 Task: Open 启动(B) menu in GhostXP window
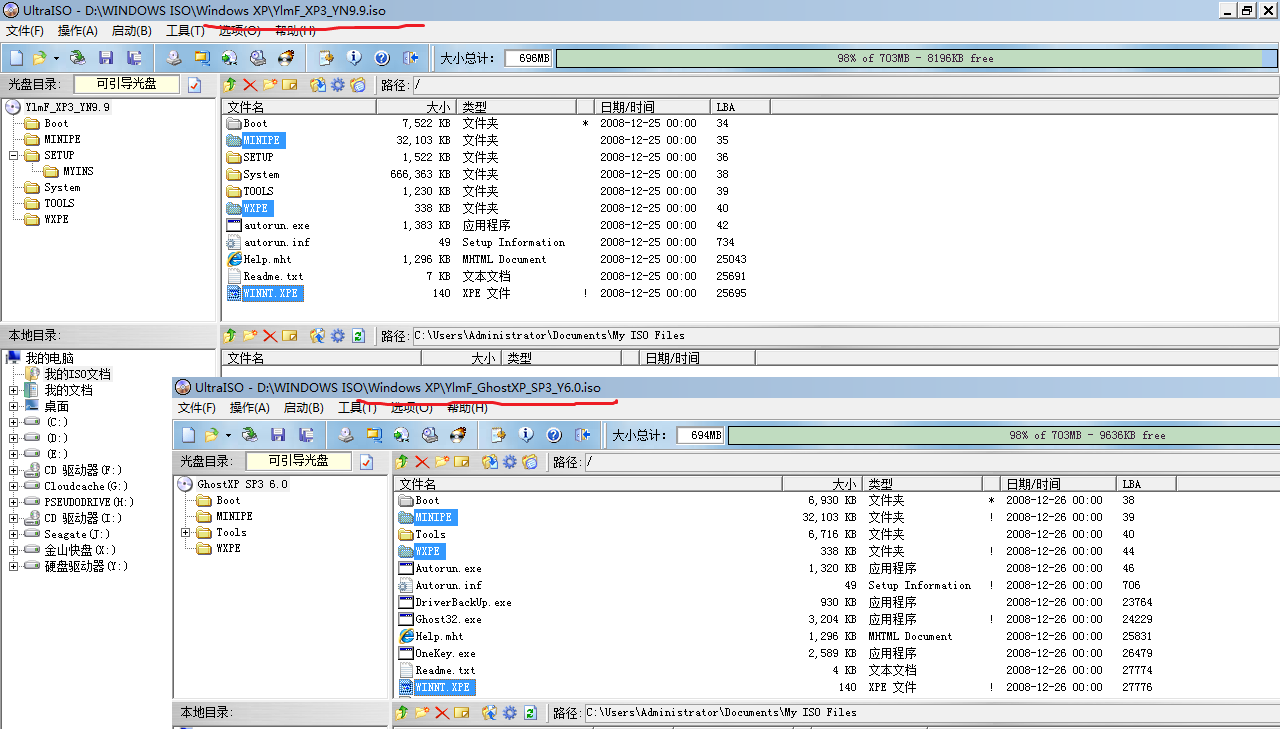tap(304, 408)
